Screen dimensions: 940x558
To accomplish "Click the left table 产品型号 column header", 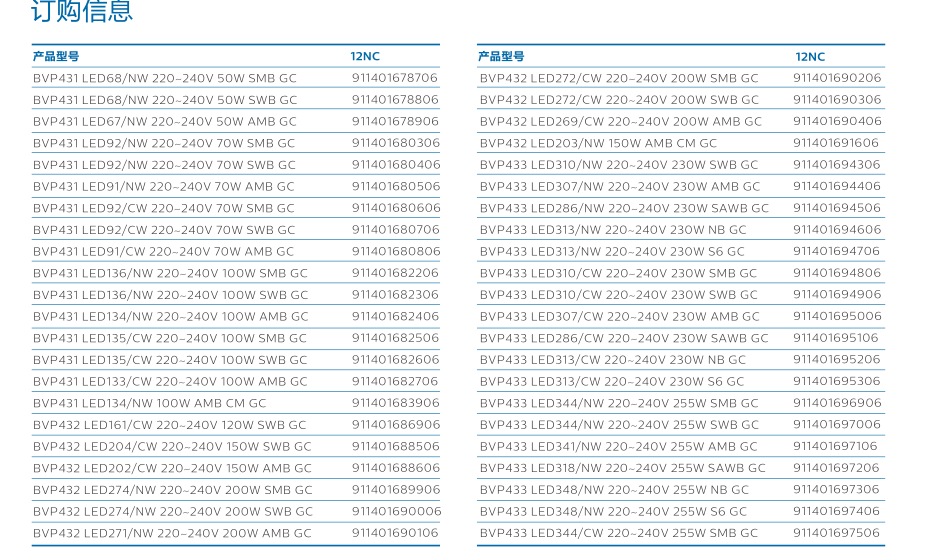I will [x=56, y=56].
